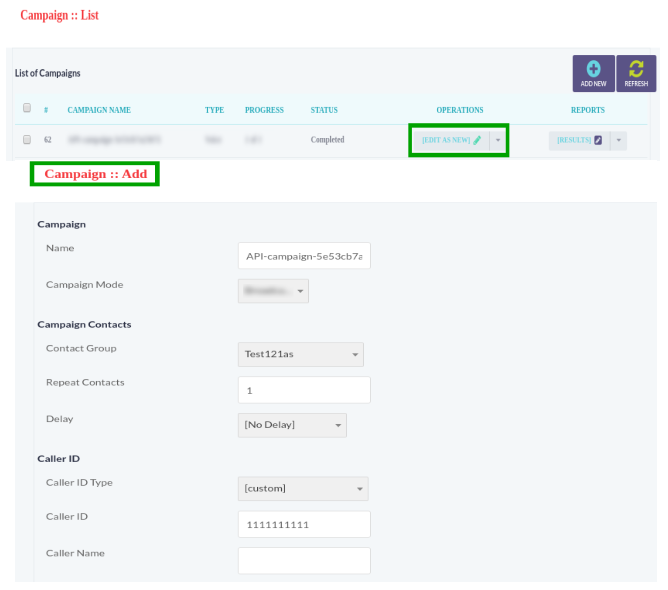
Task: Click the green pencil icon beside Edit As New
Action: (x=478, y=140)
